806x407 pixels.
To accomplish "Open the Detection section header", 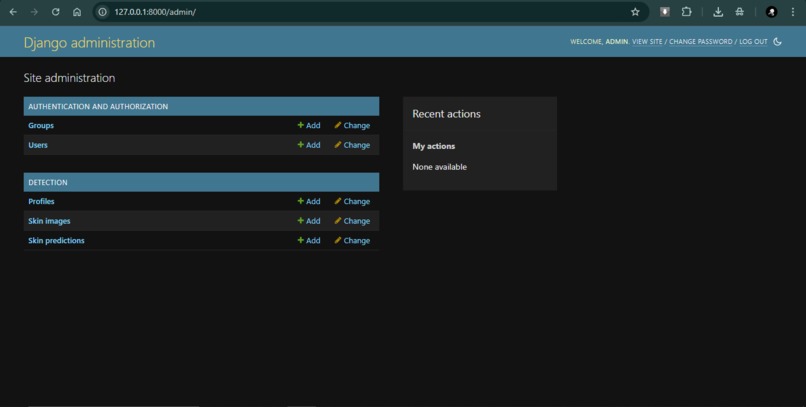I will [48, 182].
